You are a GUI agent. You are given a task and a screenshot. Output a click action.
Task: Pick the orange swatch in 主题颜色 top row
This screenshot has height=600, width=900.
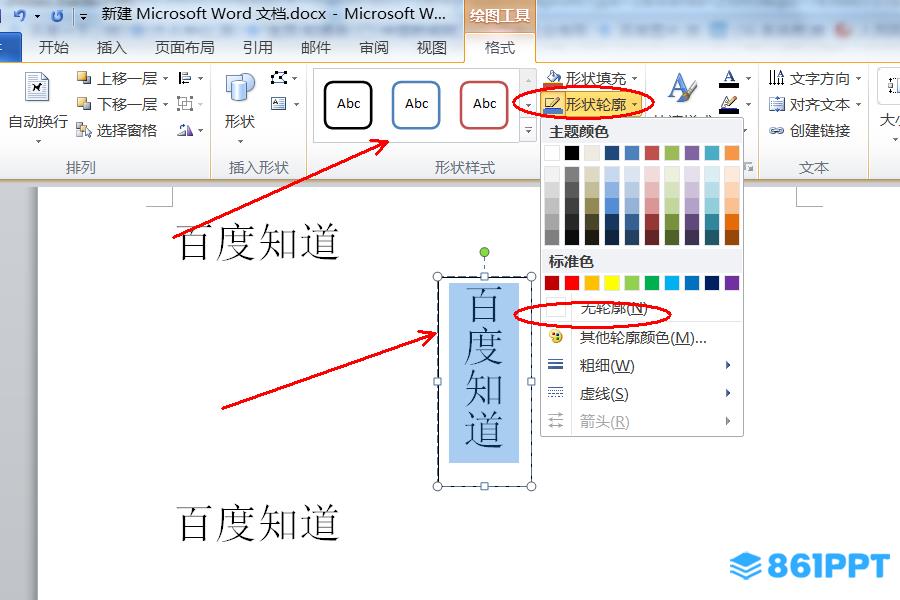(732, 153)
